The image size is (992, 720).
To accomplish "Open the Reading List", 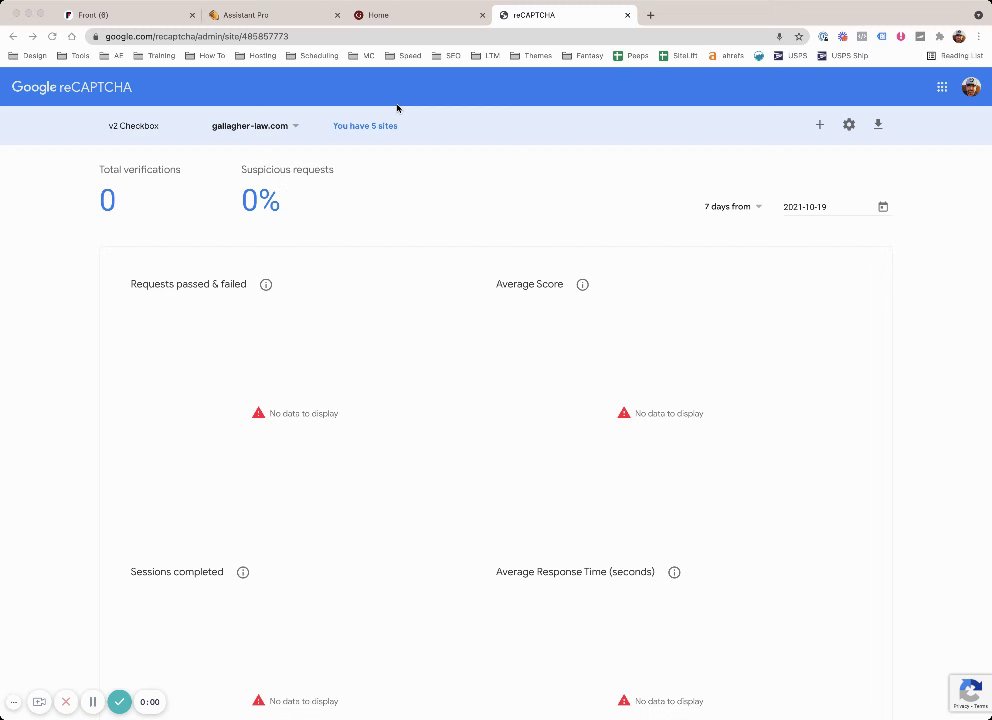I will click(955, 56).
